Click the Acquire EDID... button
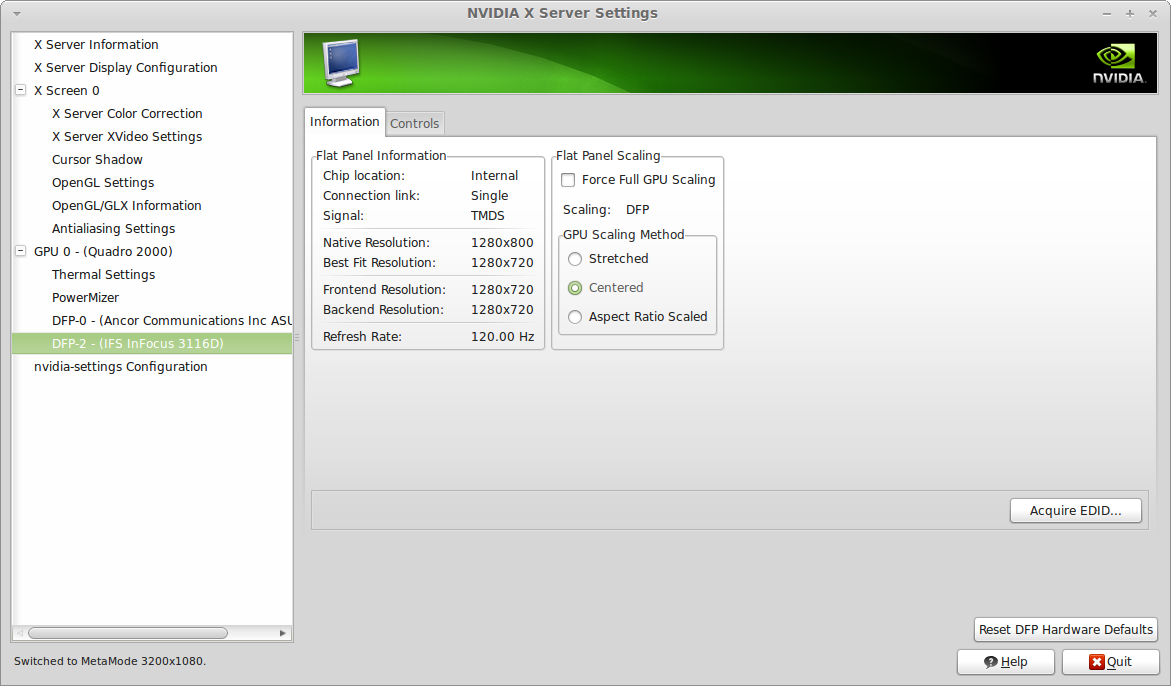 click(1075, 511)
